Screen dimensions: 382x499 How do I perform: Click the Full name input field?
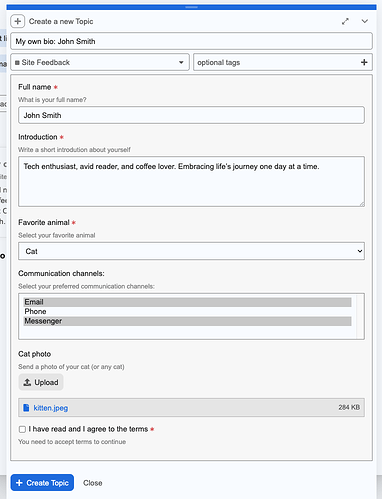coord(191,115)
